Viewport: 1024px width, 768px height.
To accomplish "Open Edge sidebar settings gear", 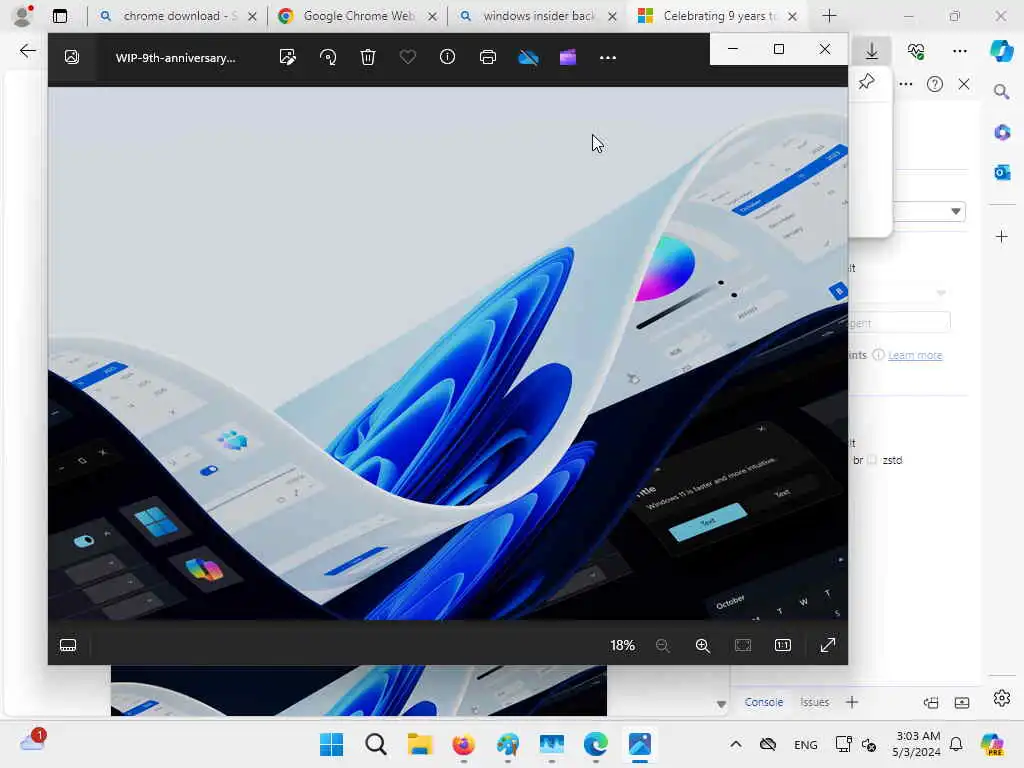I will [1002, 698].
